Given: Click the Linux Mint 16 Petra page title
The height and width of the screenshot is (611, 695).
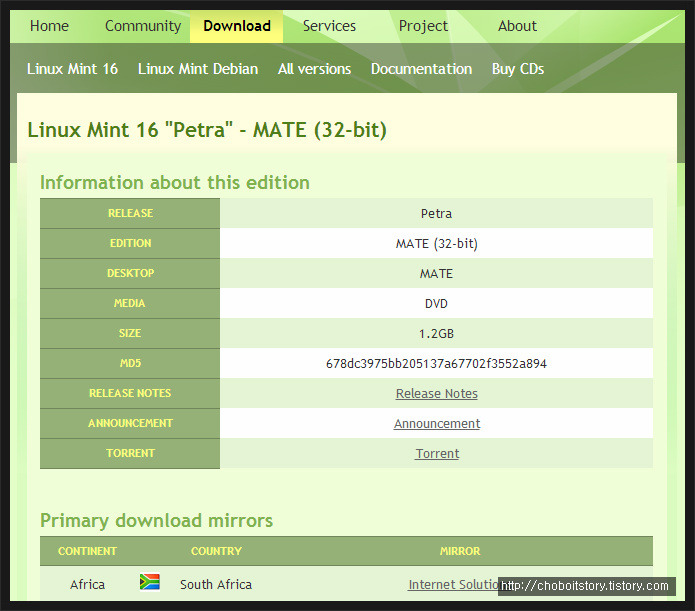Looking at the screenshot, I should pyautogui.click(x=207, y=130).
